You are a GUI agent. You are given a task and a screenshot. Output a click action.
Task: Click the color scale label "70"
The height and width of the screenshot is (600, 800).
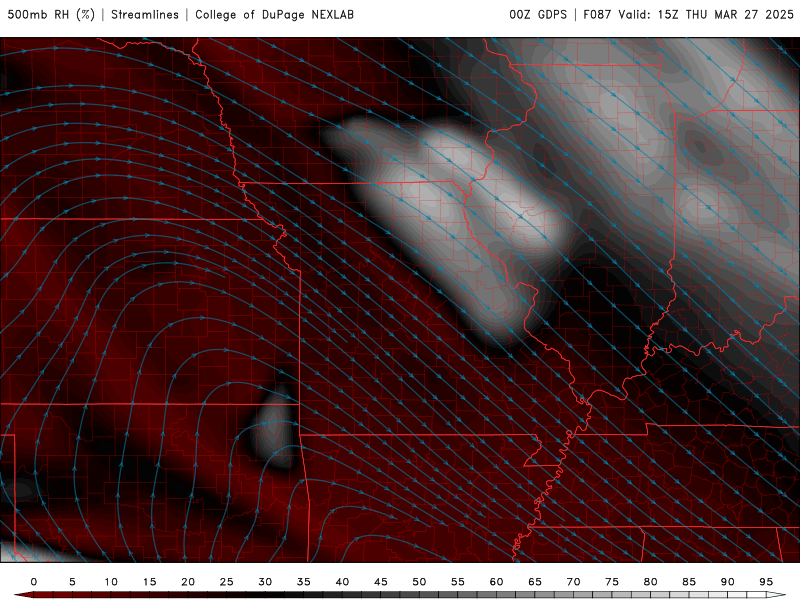tap(573, 582)
